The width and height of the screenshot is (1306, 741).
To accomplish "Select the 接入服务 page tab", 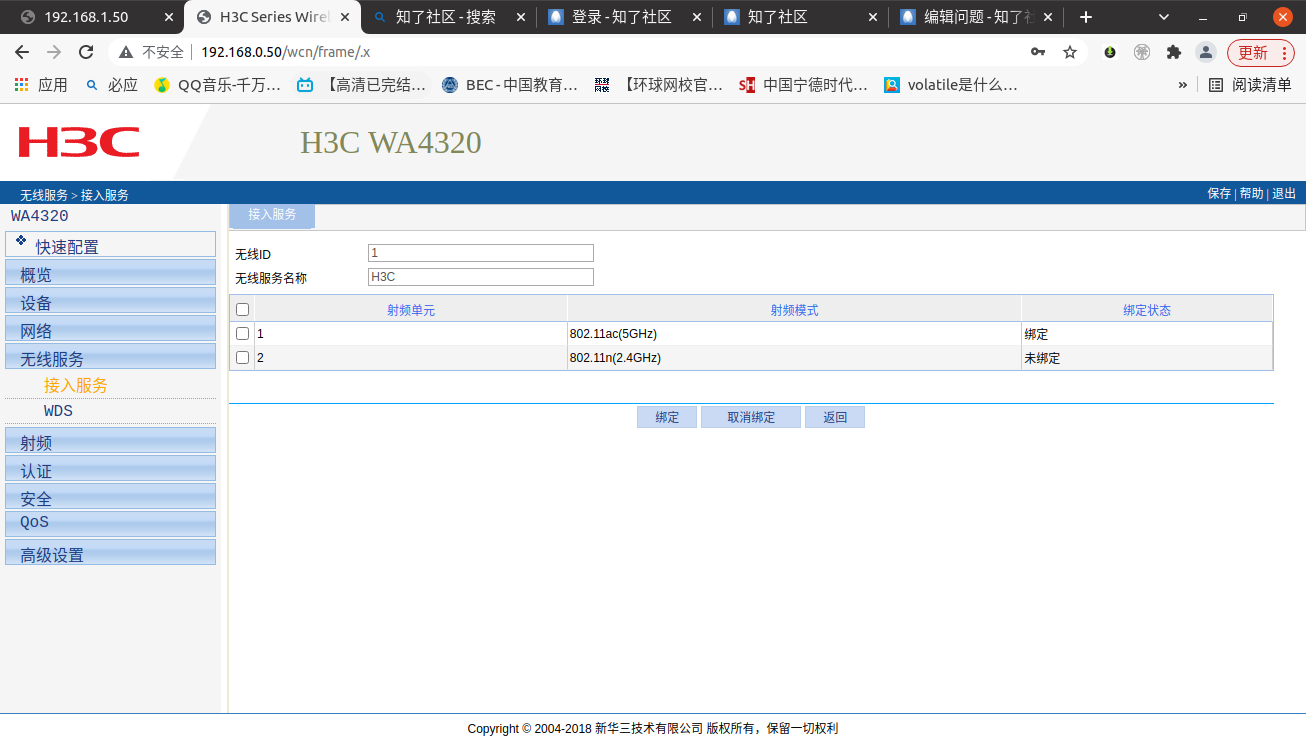I will 272,215.
